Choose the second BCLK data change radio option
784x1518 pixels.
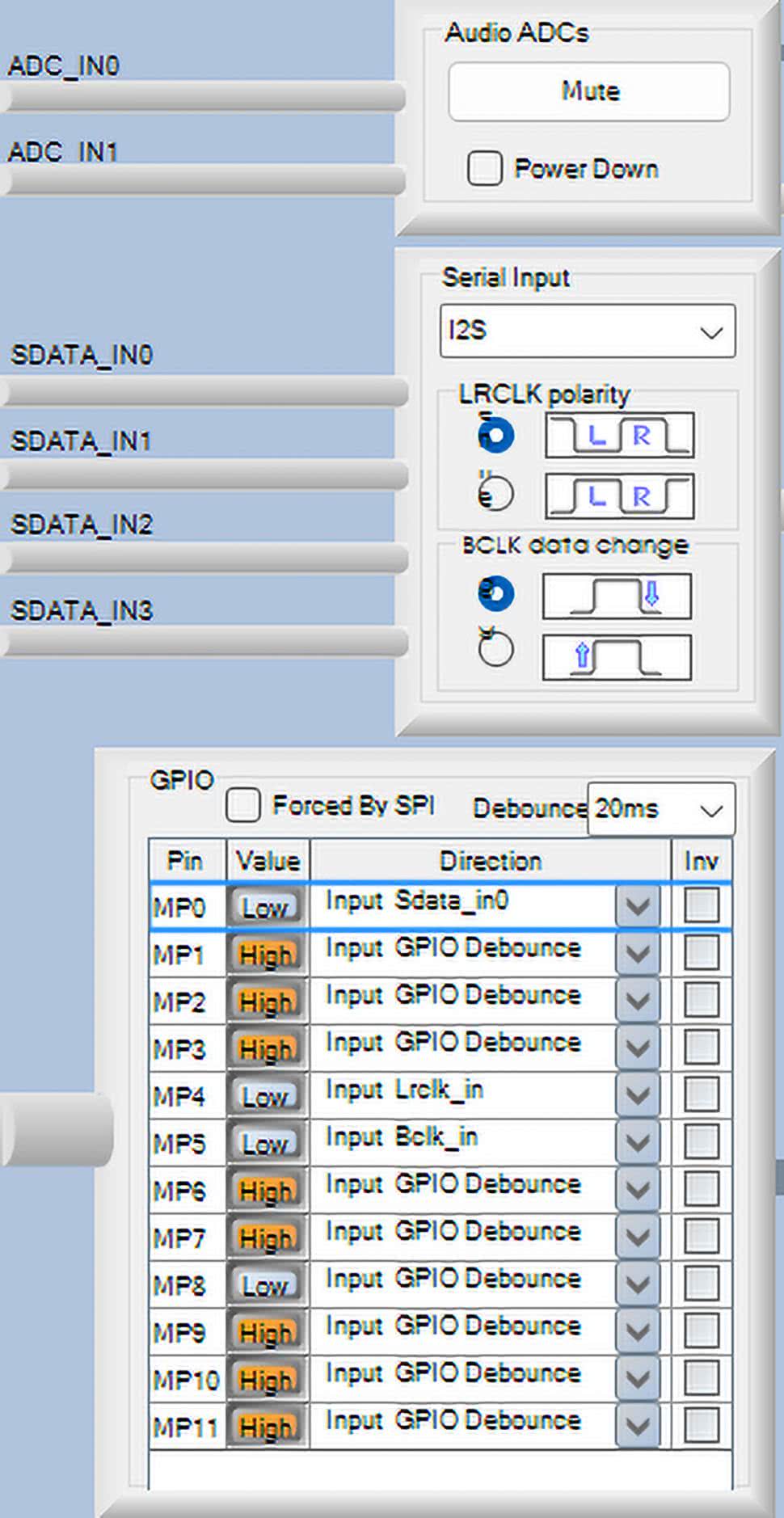click(495, 649)
